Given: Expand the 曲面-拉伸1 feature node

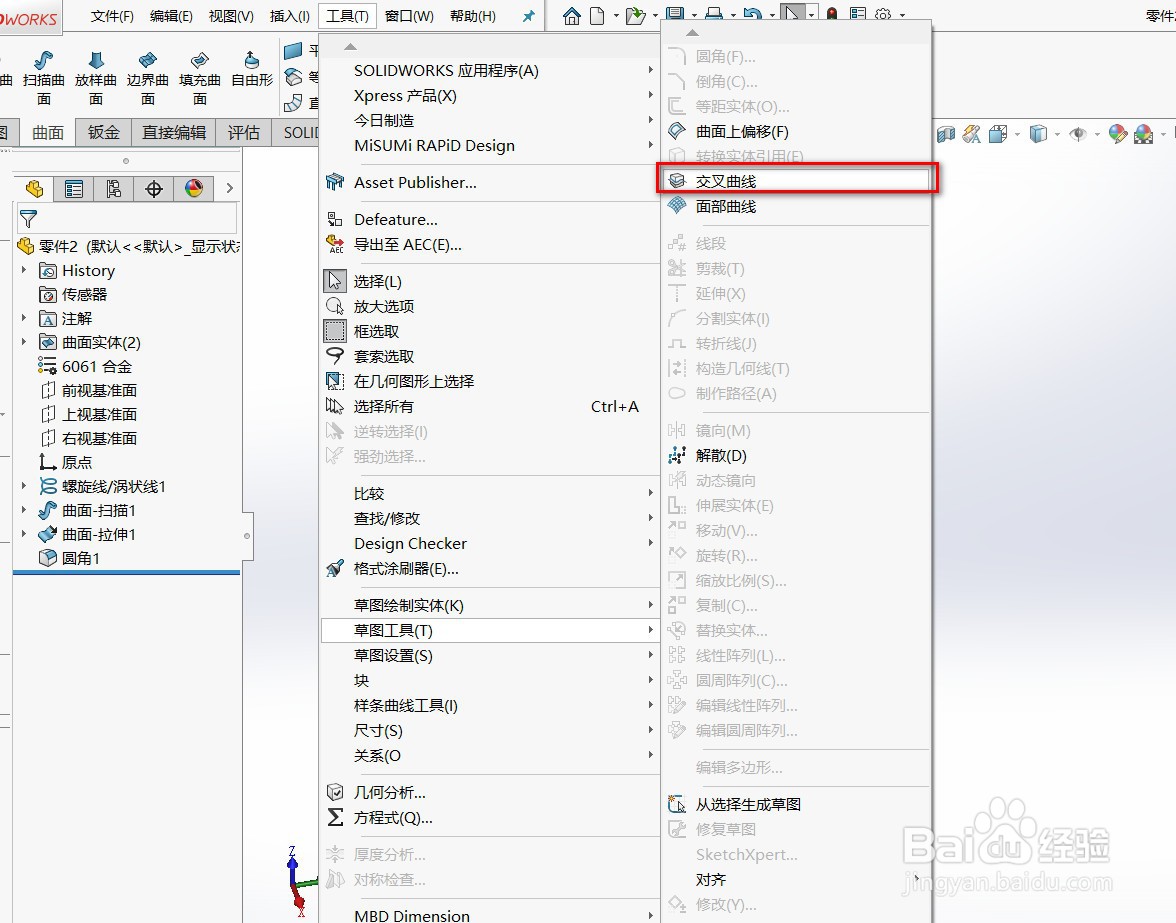Looking at the screenshot, I should pos(23,534).
